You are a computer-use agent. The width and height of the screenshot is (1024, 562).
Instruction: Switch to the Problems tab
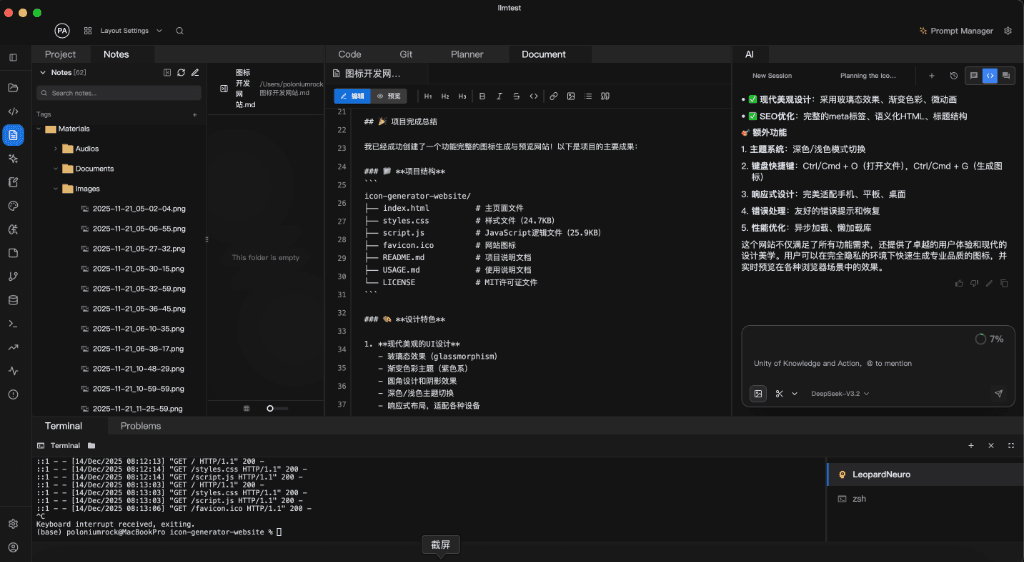tap(140, 426)
